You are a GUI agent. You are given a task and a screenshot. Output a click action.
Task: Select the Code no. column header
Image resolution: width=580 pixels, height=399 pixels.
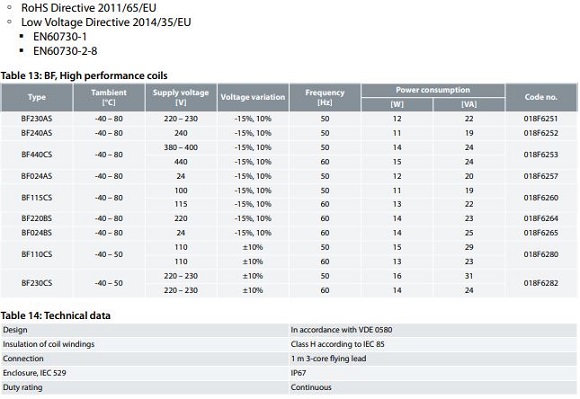pos(541,97)
